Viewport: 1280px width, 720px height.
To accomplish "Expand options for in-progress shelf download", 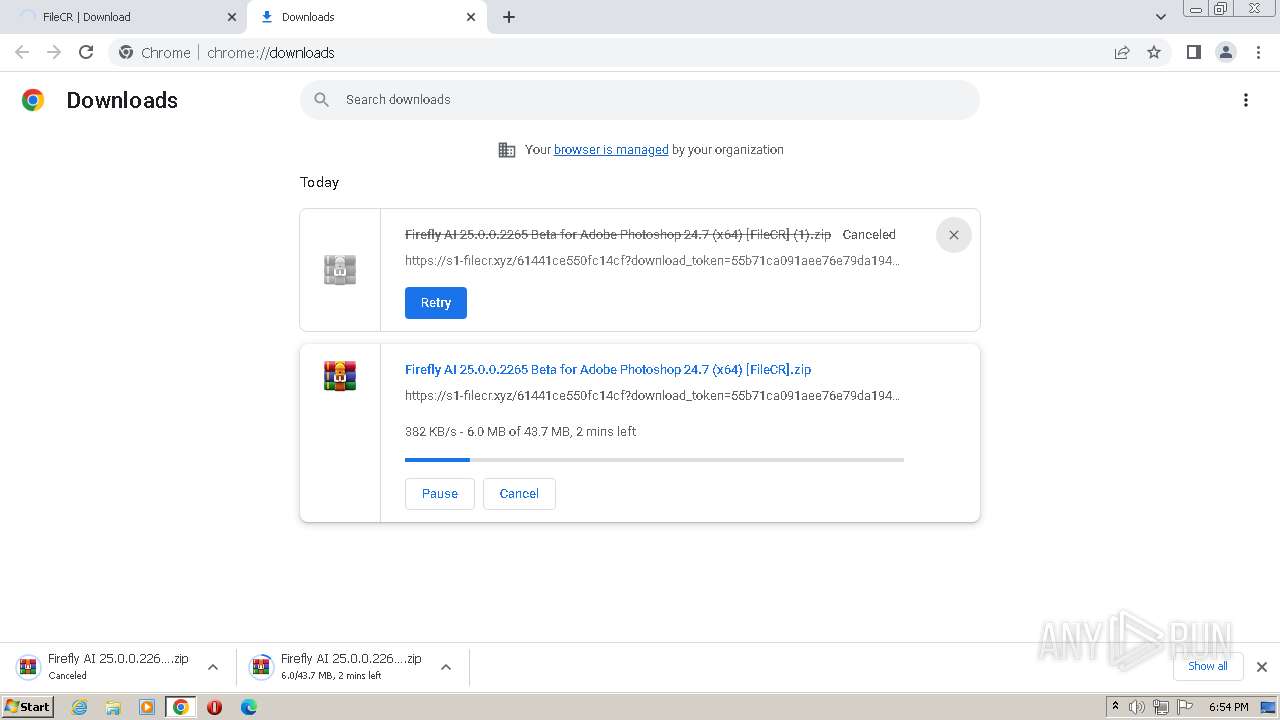I will point(446,667).
